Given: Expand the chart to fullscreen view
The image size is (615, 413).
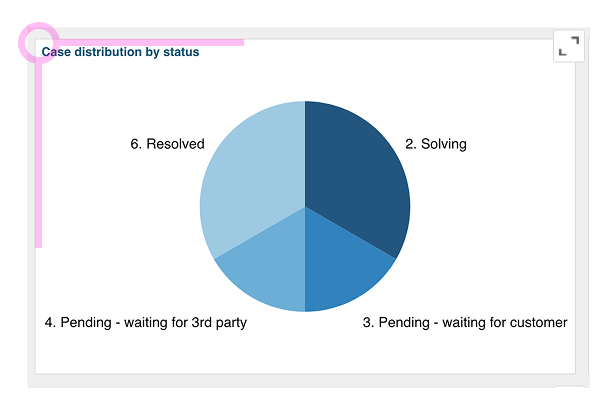Looking at the screenshot, I should [568, 47].
